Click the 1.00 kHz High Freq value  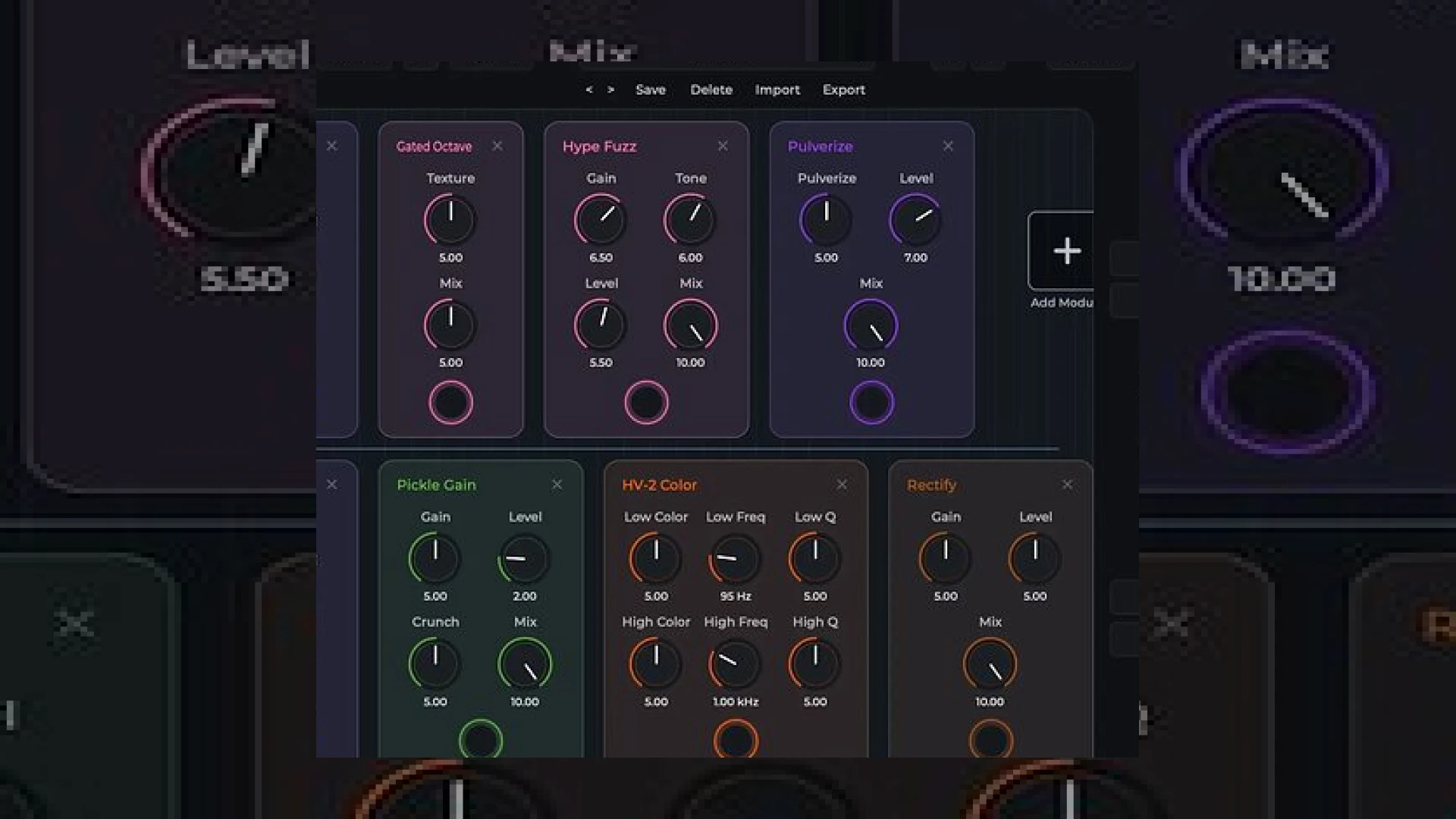[x=736, y=701]
